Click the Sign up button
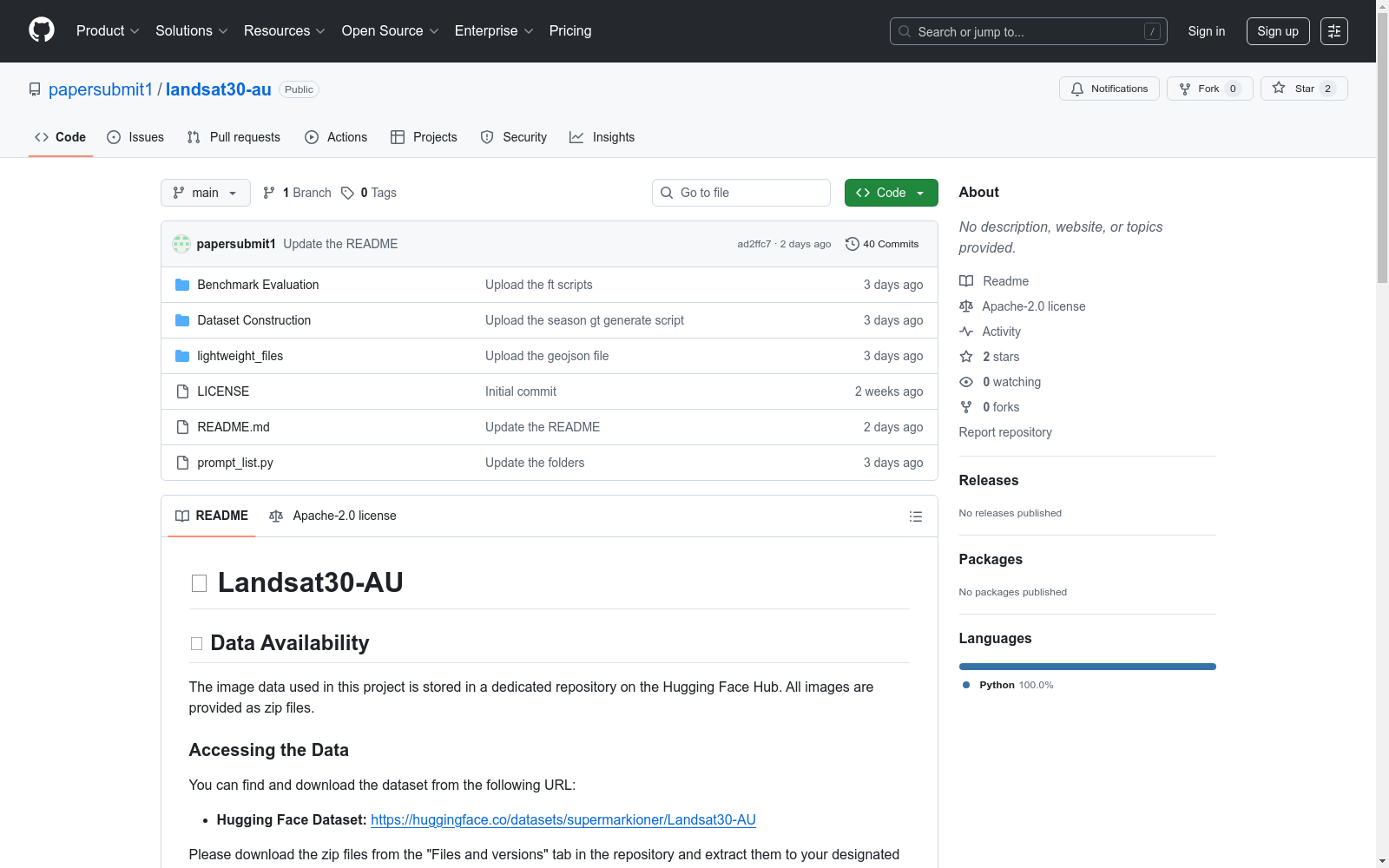 pyautogui.click(x=1278, y=31)
